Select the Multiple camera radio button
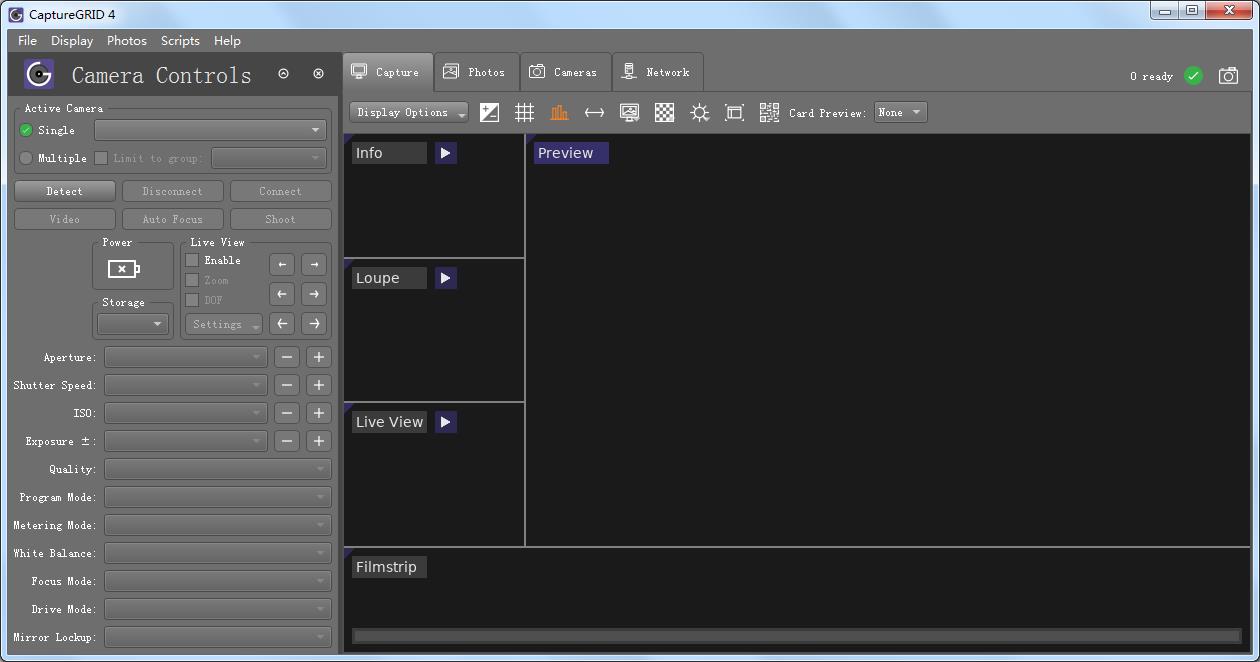 (x=27, y=158)
